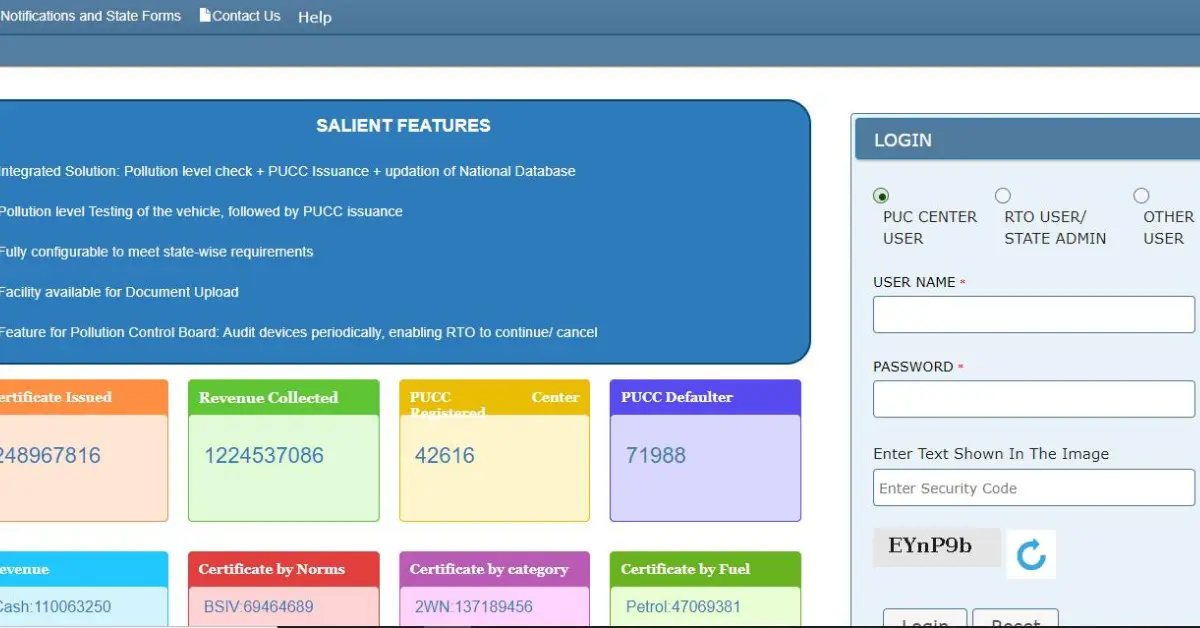This screenshot has height=628, width=1200.
Task: Click the Contact Us document icon
Action: point(205,15)
